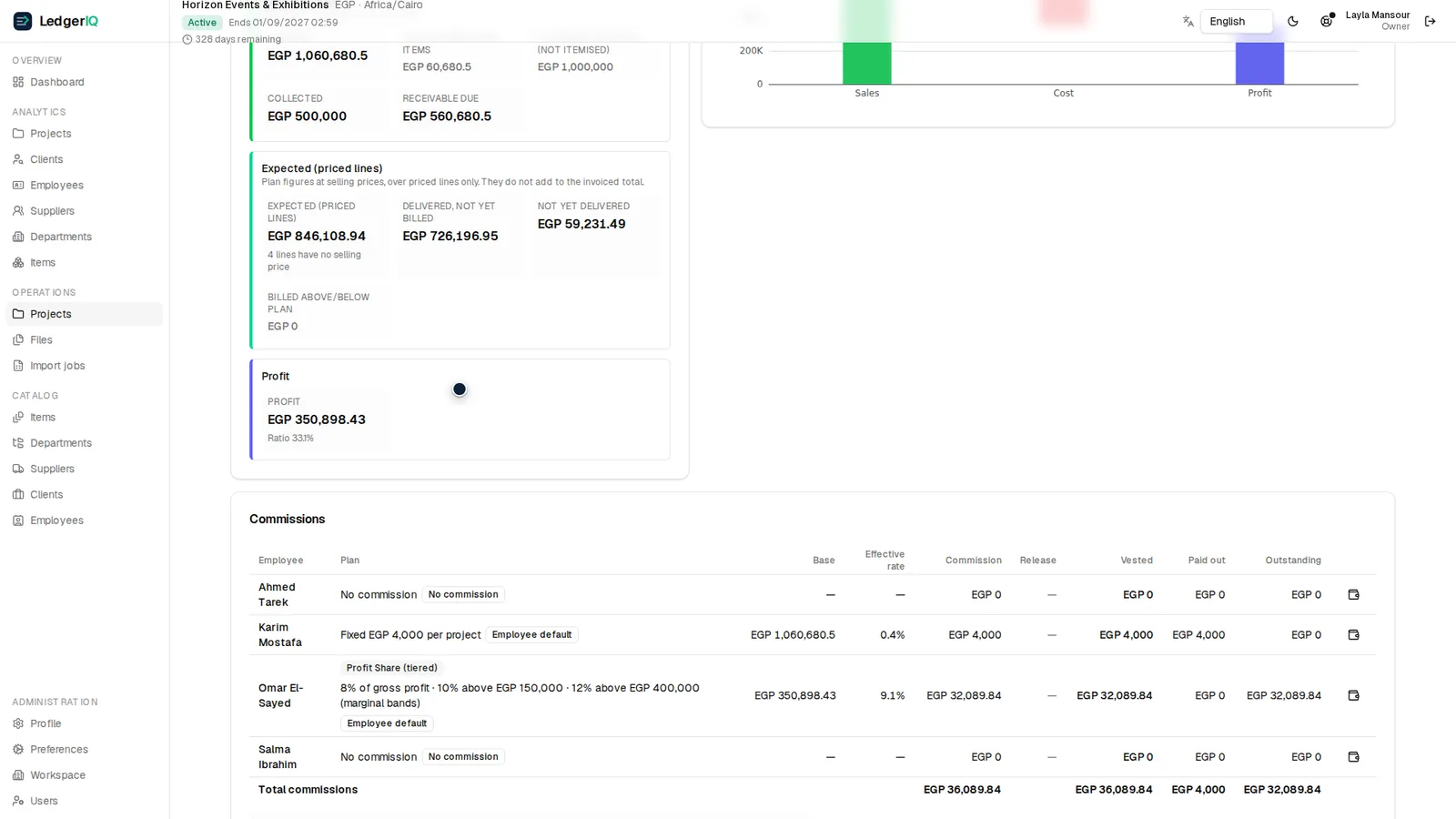The image size is (1456, 819).
Task: Open payout wallet icon for Ahmed Tarek
Action: (x=1353, y=594)
